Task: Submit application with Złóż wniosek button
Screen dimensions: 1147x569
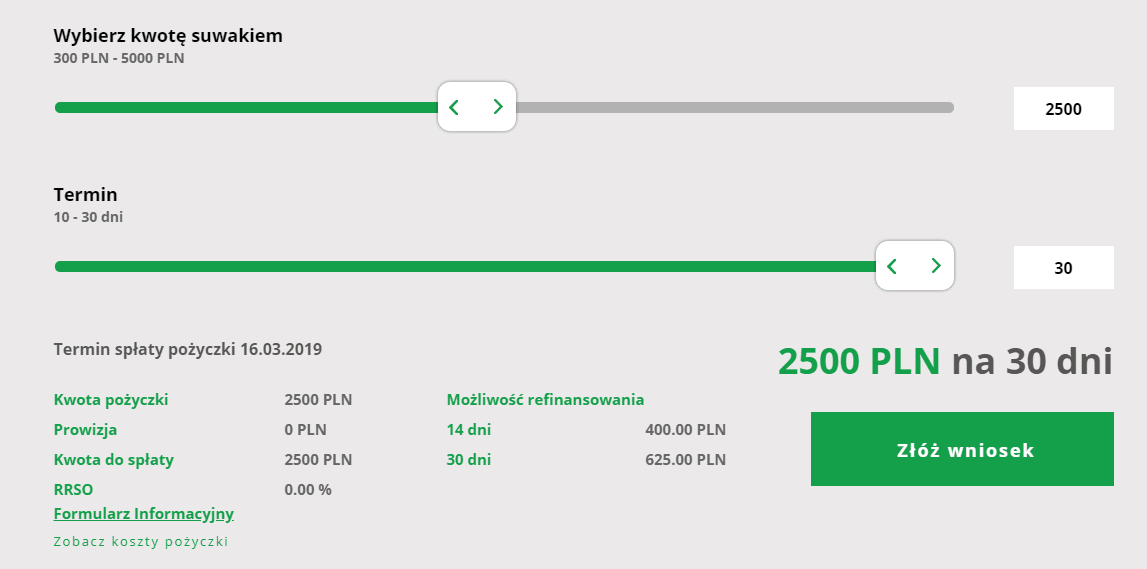Action: coord(962,449)
